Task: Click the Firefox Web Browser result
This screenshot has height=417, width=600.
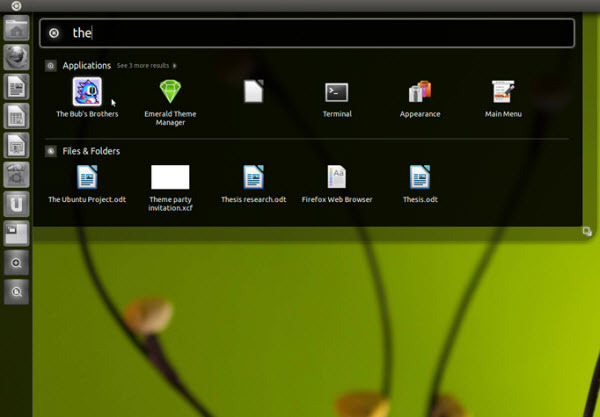Action: click(x=337, y=178)
